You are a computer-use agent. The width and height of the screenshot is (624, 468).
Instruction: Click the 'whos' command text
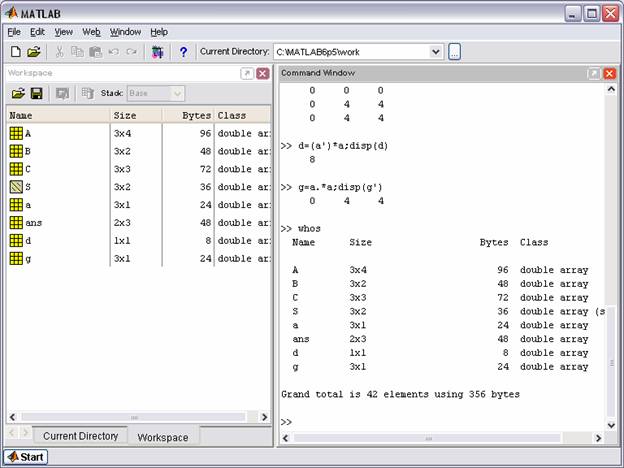pos(309,229)
